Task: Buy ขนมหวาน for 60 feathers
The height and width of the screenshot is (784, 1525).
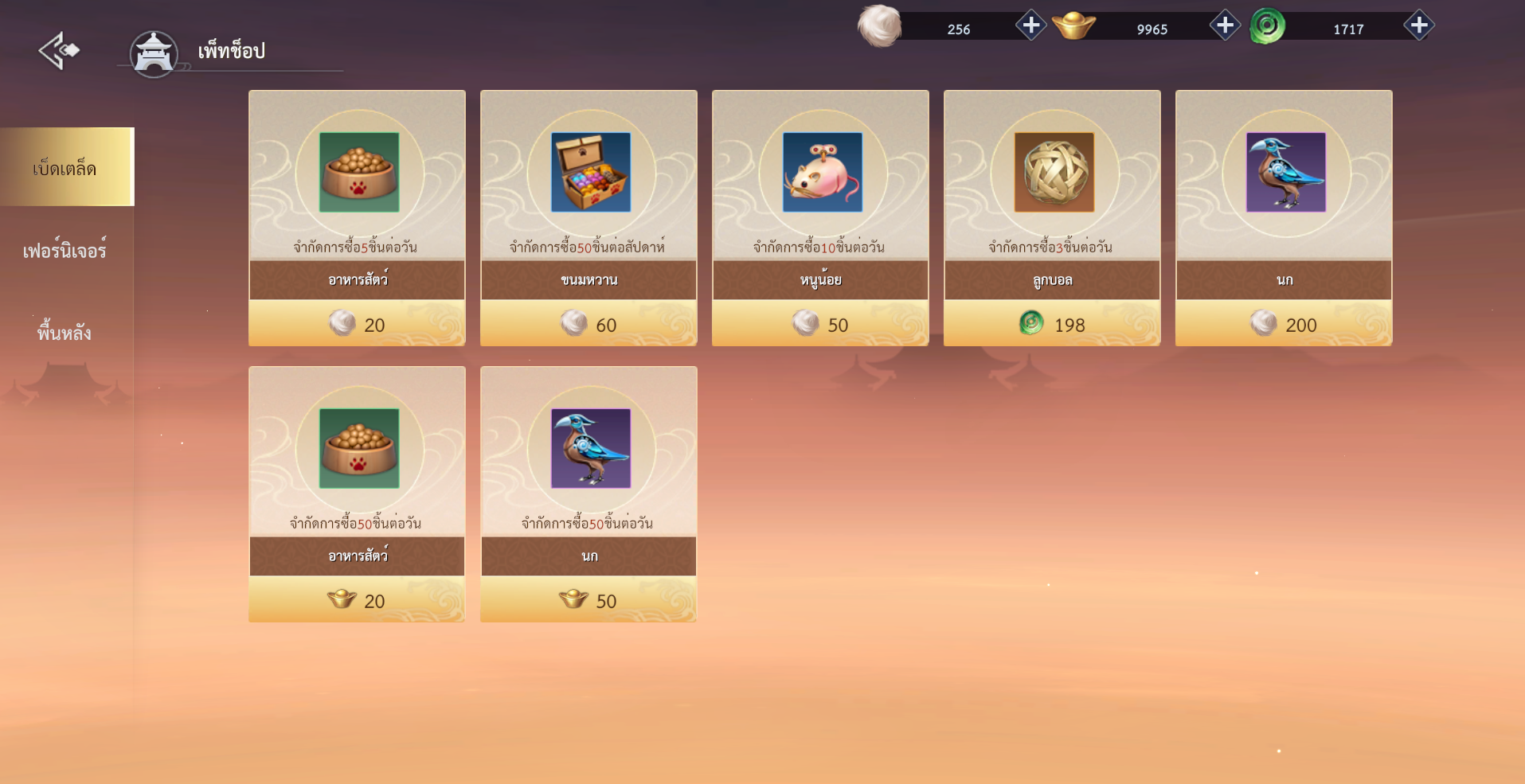Action: pos(588,323)
